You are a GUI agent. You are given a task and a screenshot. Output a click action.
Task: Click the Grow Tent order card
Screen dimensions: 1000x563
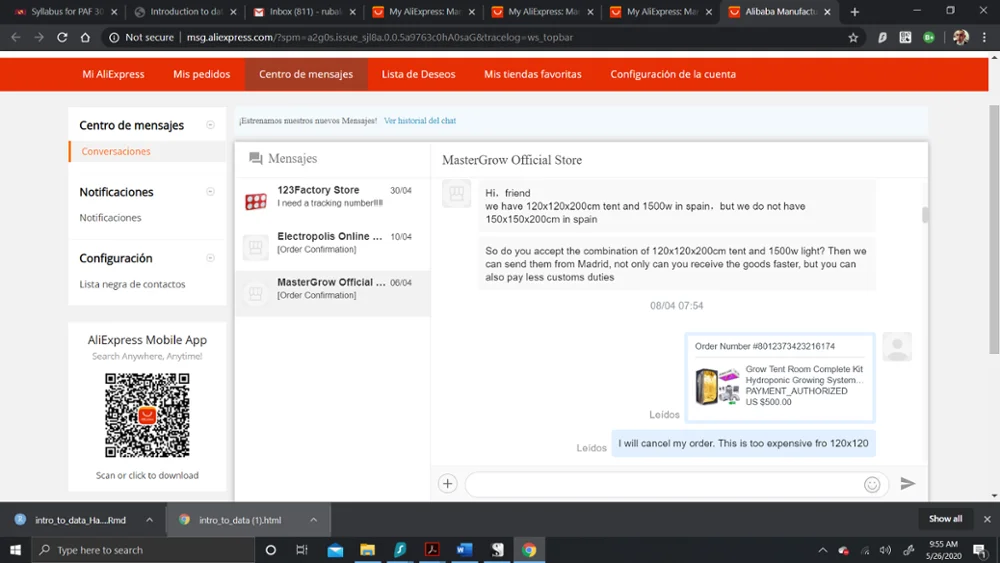point(779,378)
